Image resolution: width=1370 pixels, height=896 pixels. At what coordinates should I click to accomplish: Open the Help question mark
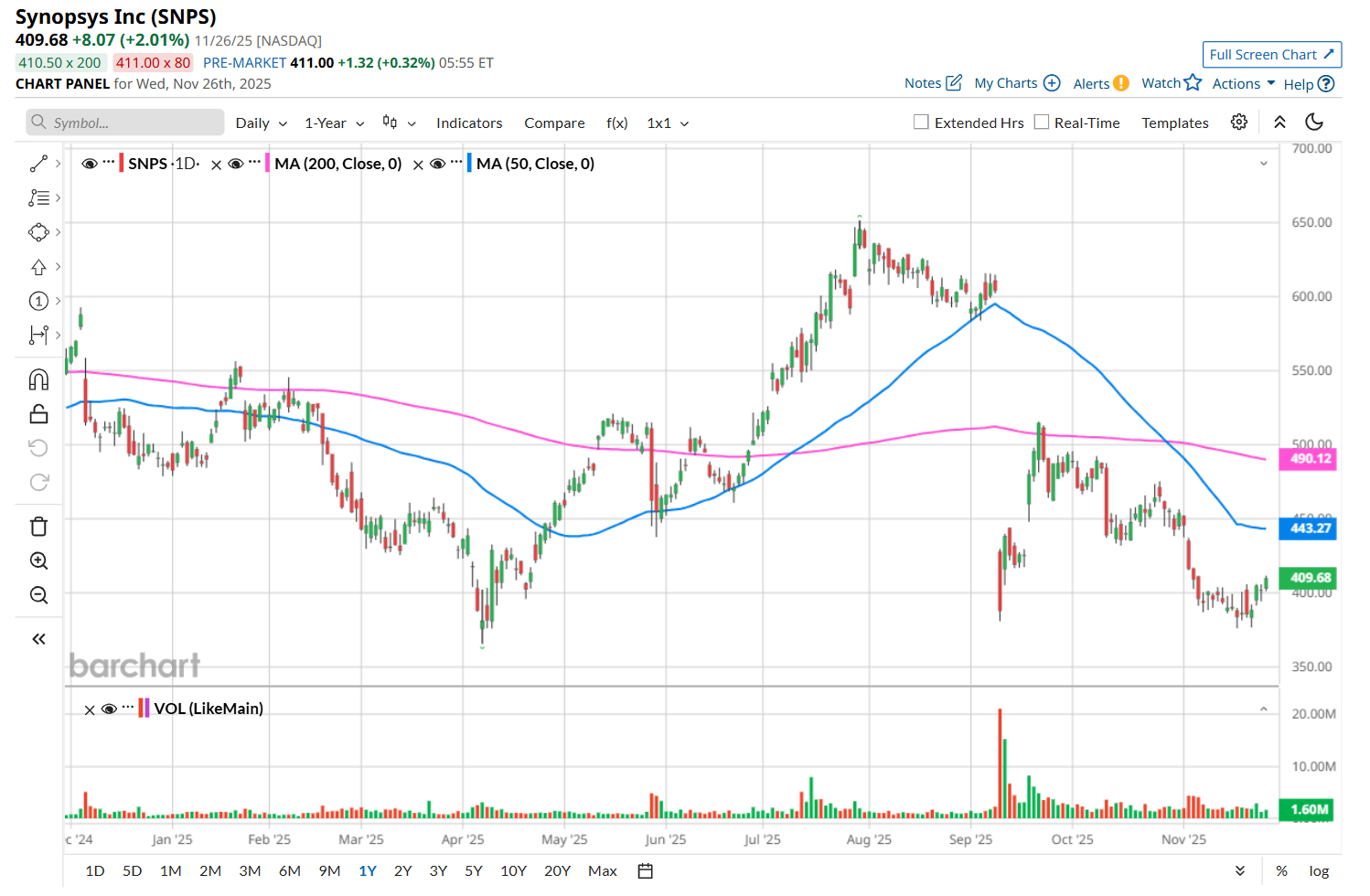(1326, 83)
